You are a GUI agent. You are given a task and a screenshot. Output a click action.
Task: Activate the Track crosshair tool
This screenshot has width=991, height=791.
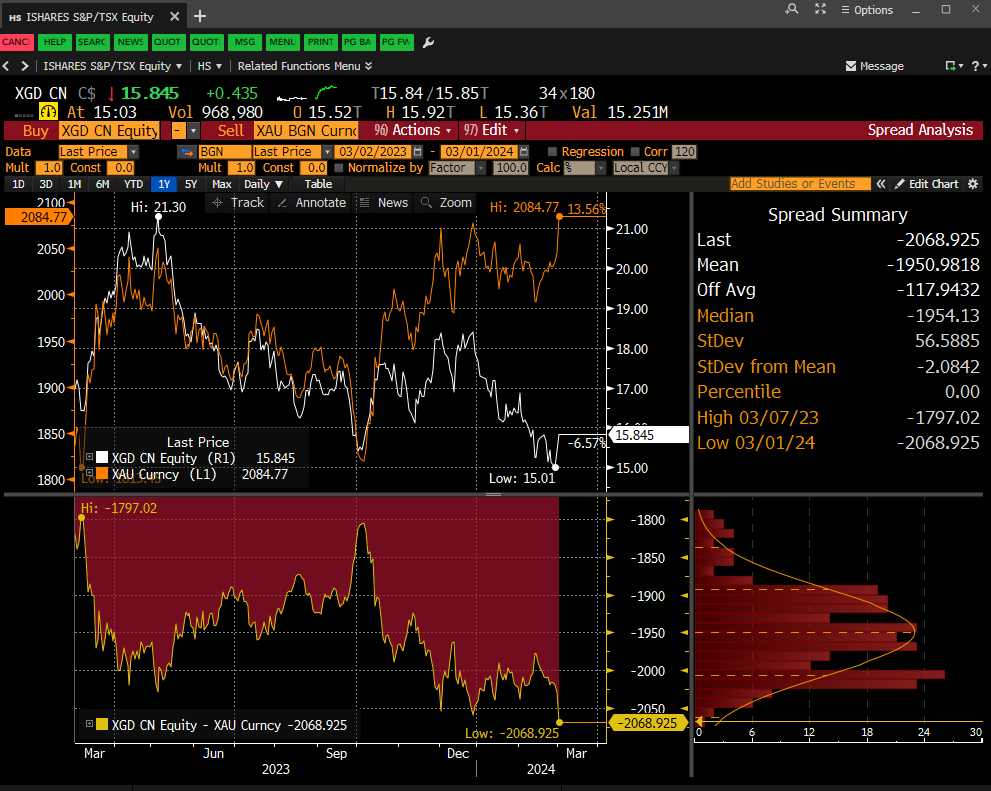click(238, 203)
